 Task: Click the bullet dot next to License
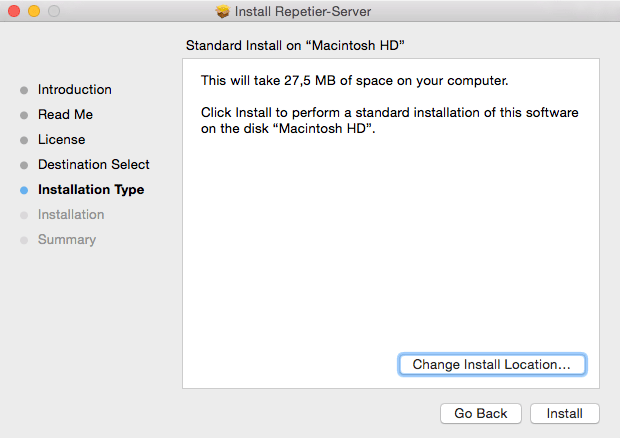coord(24,140)
